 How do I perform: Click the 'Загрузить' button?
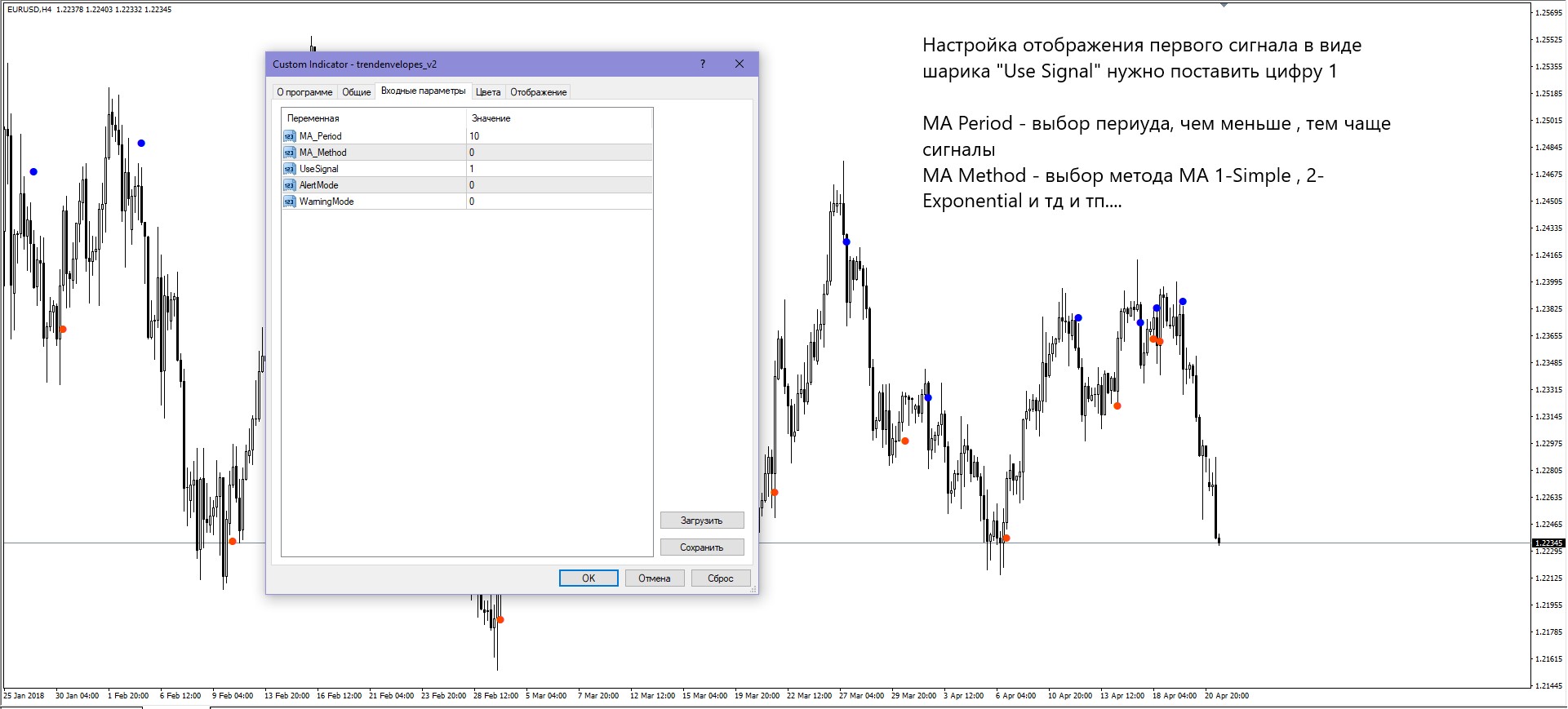[x=702, y=521]
